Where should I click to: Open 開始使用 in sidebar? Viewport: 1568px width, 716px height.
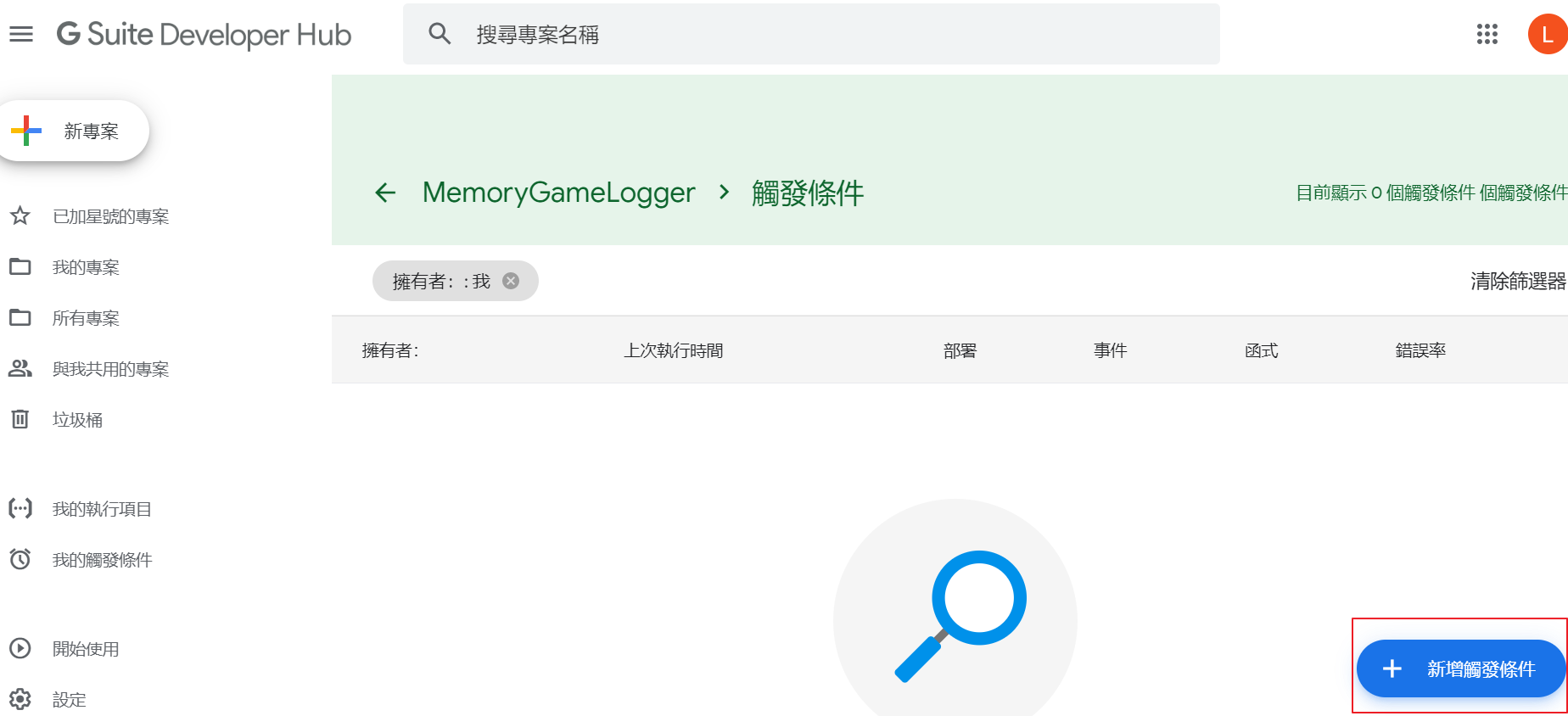(86, 649)
